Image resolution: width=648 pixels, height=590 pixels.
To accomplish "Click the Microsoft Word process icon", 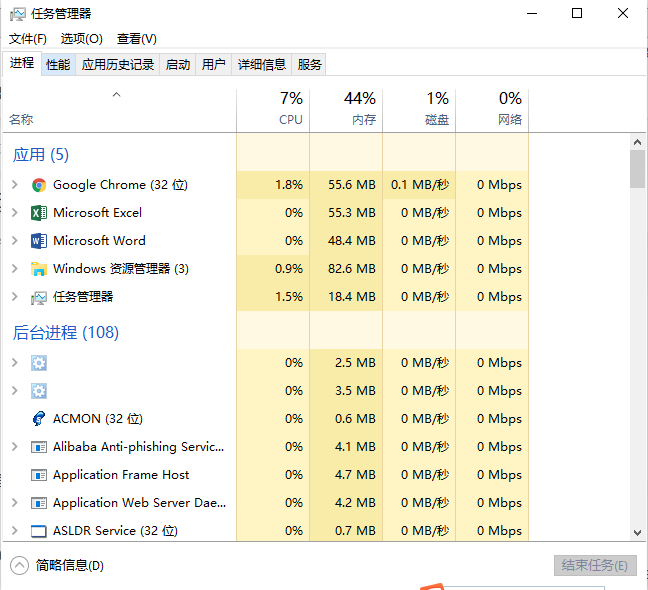I will (39, 241).
